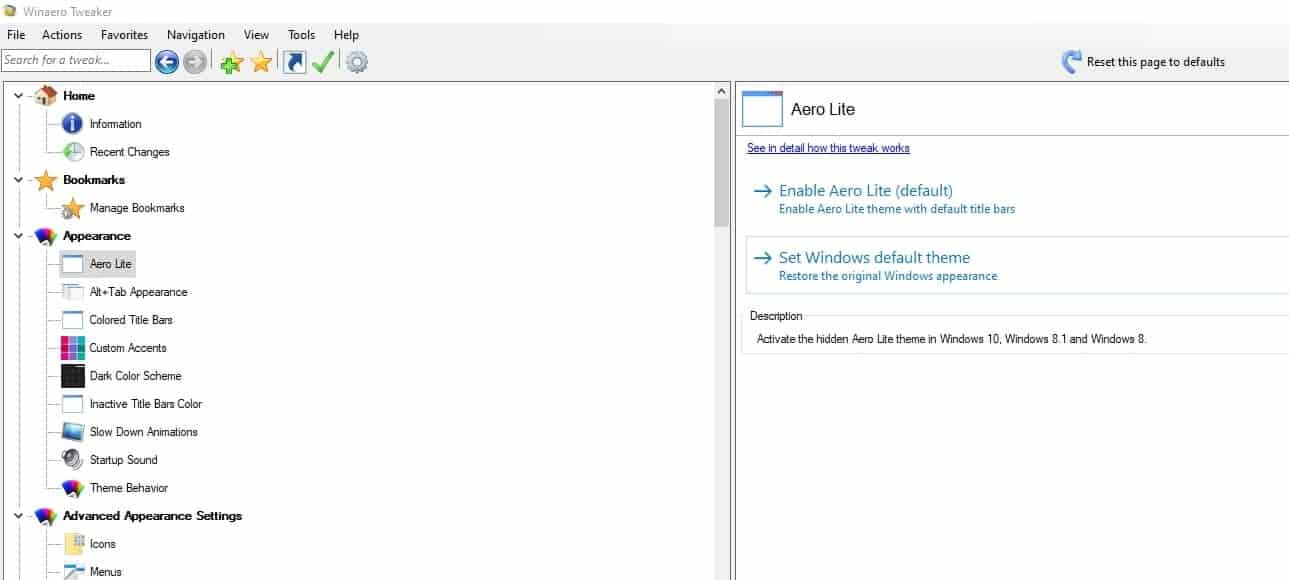Click tree scrollbar up arrow
The image size is (1289, 580).
click(x=723, y=91)
